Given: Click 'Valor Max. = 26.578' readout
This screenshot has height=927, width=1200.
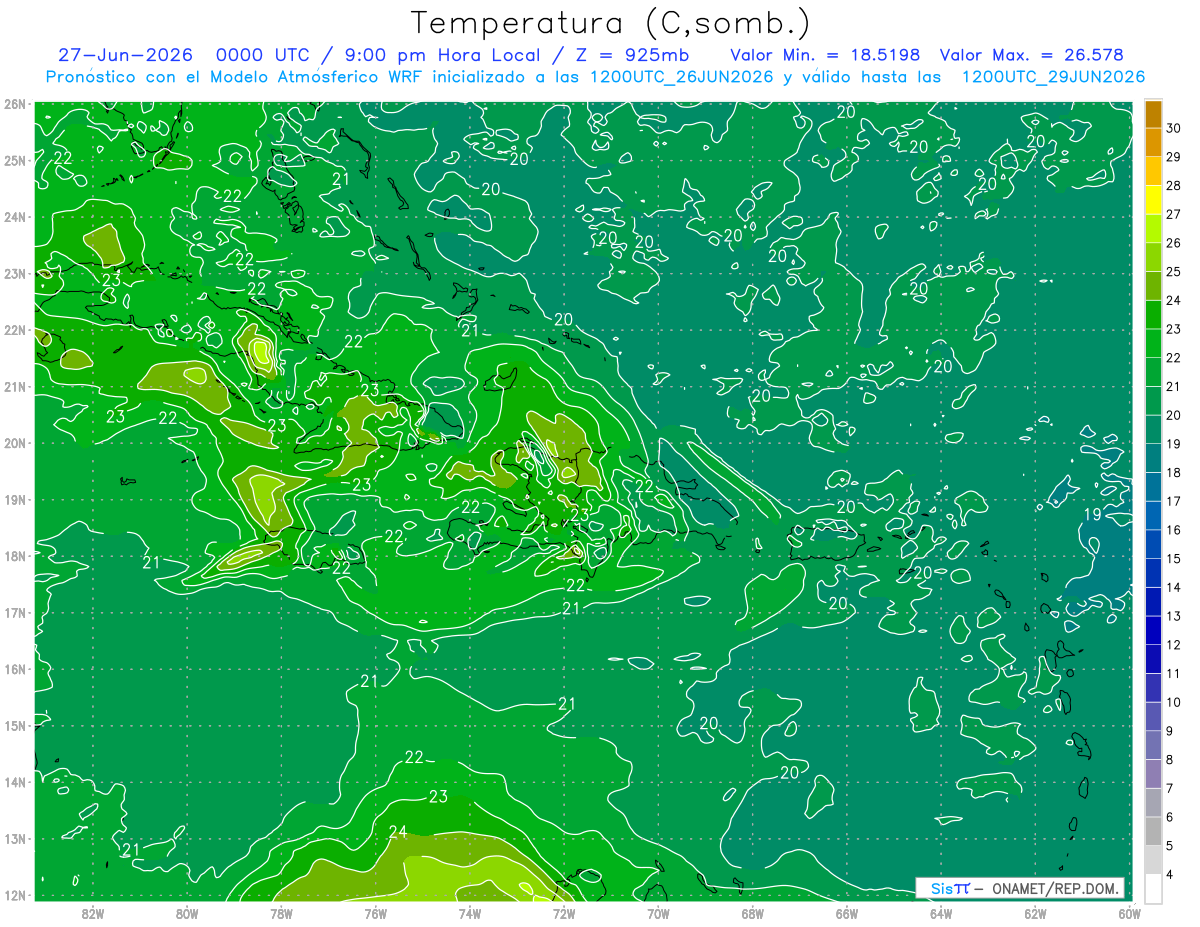Looking at the screenshot, I should 1032,55.
